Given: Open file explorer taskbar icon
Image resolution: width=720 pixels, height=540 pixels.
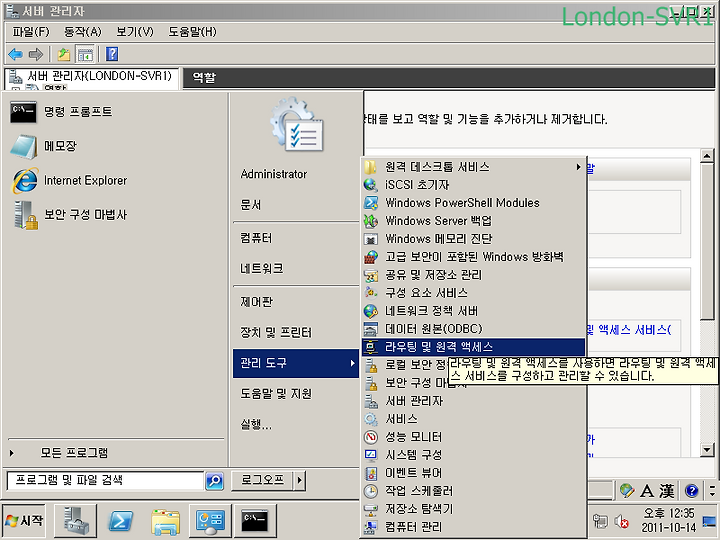Looking at the screenshot, I should click(x=165, y=521).
